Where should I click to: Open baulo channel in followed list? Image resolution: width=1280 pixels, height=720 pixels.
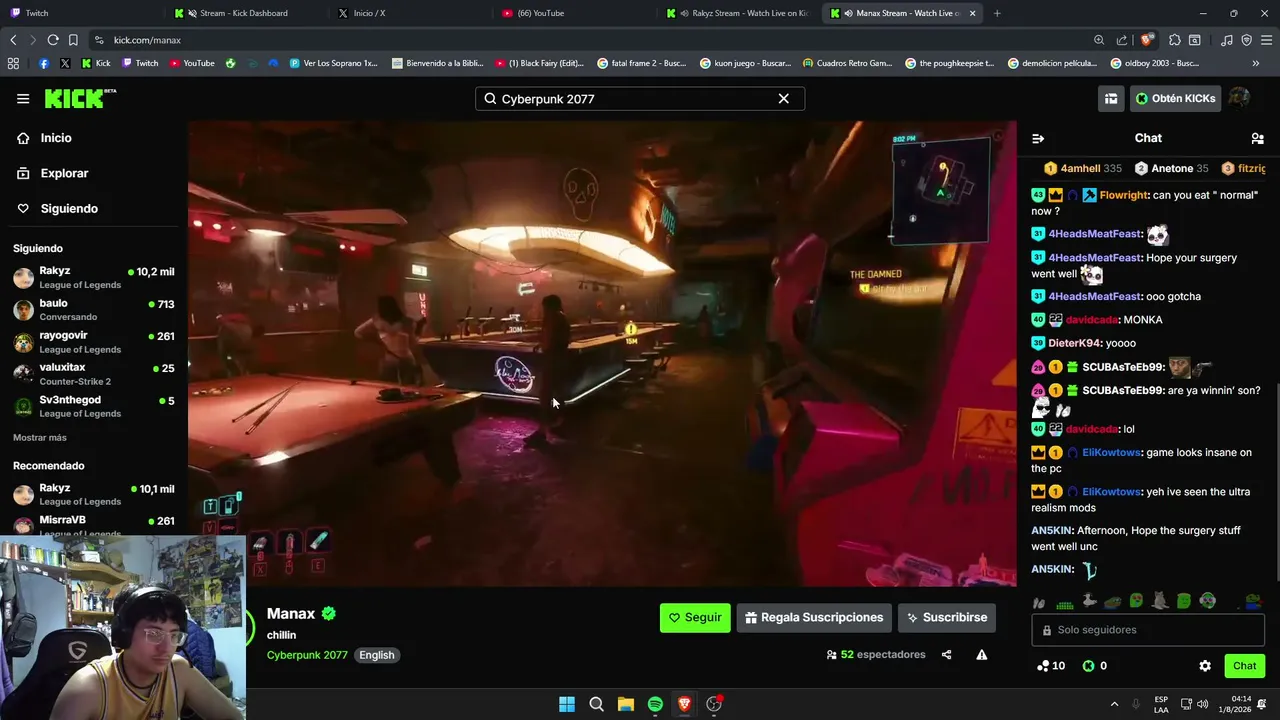point(94,309)
